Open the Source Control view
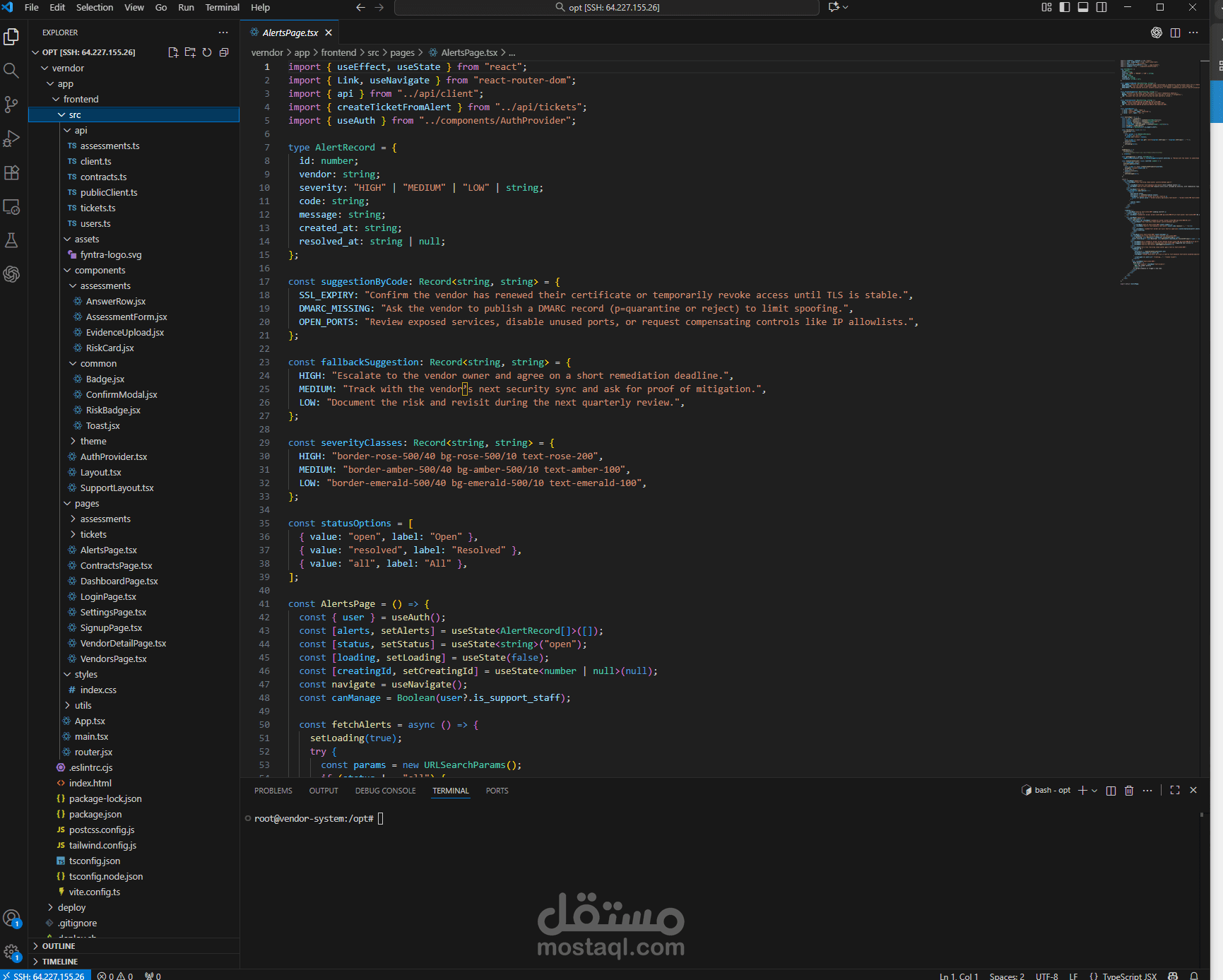This screenshot has height=980, width=1223. [11, 105]
